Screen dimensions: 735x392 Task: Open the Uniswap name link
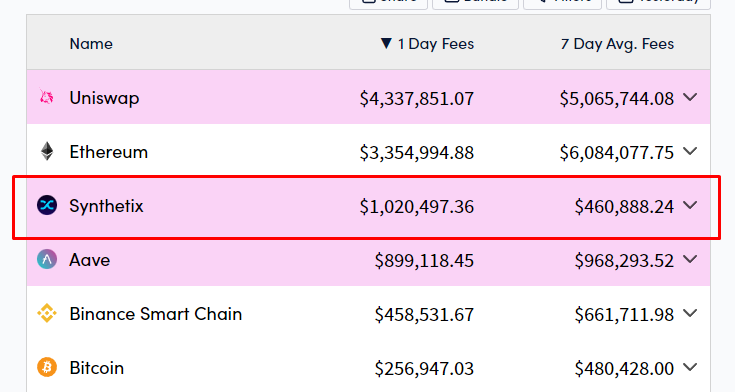(x=104, y=98)
